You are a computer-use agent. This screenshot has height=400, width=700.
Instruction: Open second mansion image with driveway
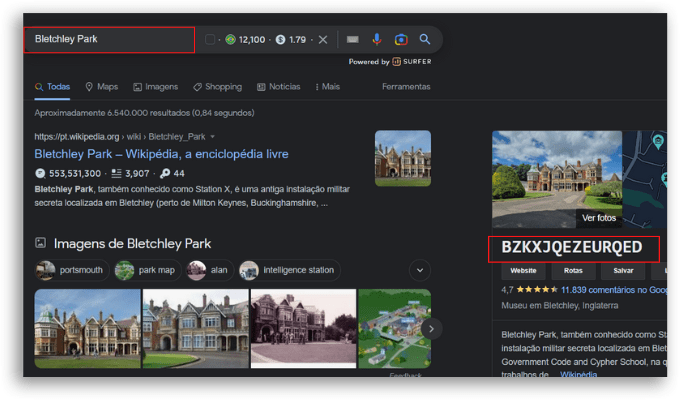196,329
